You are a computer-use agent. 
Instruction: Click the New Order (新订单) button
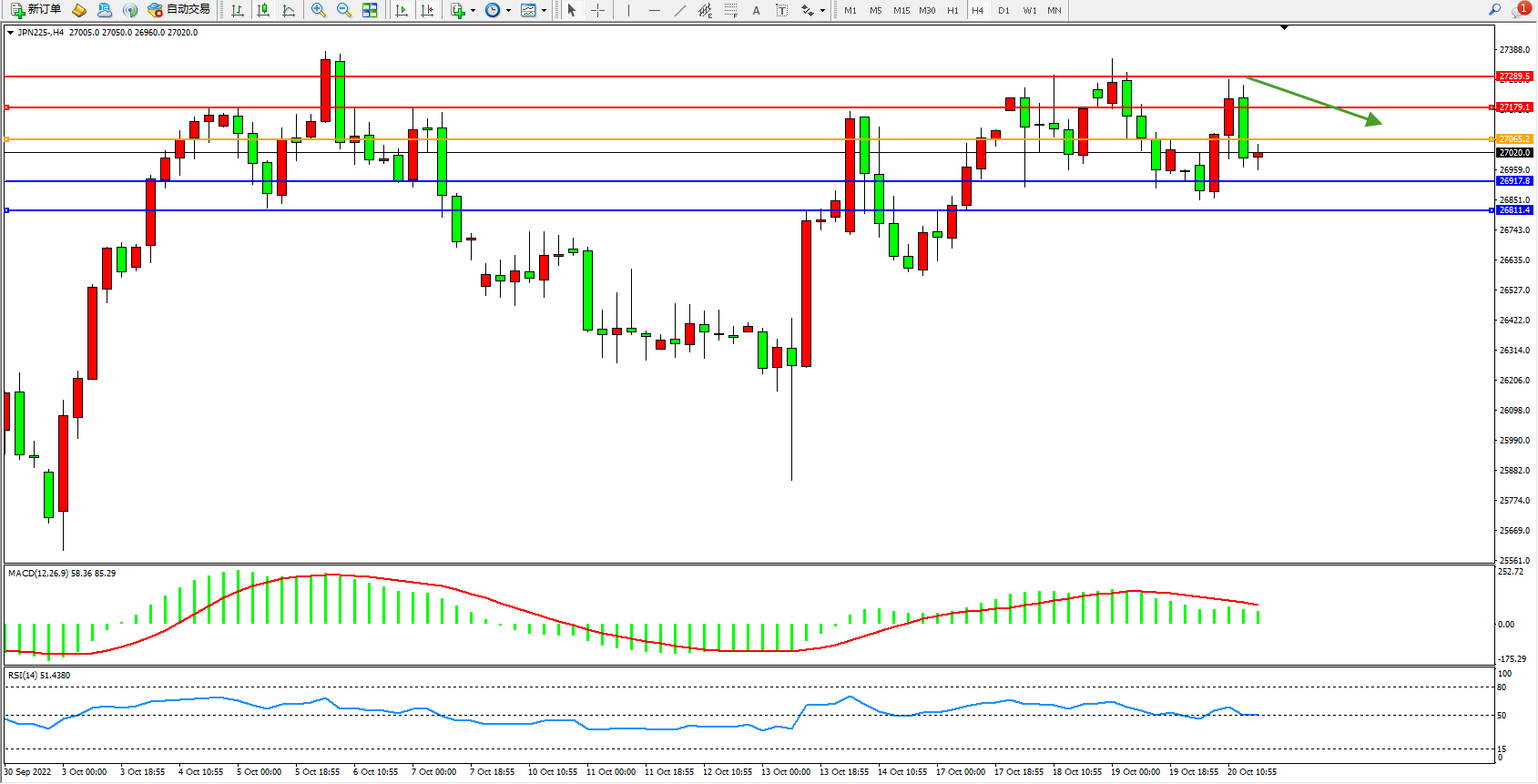point(36,10)
